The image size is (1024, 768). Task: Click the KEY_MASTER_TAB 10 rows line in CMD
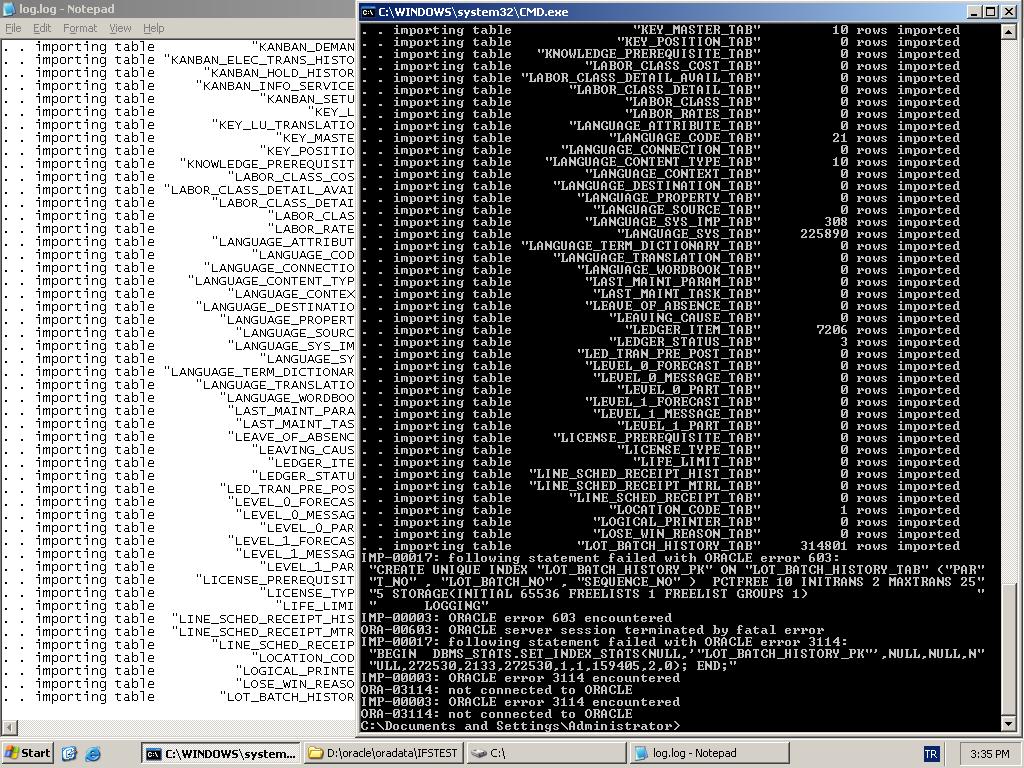661,30
